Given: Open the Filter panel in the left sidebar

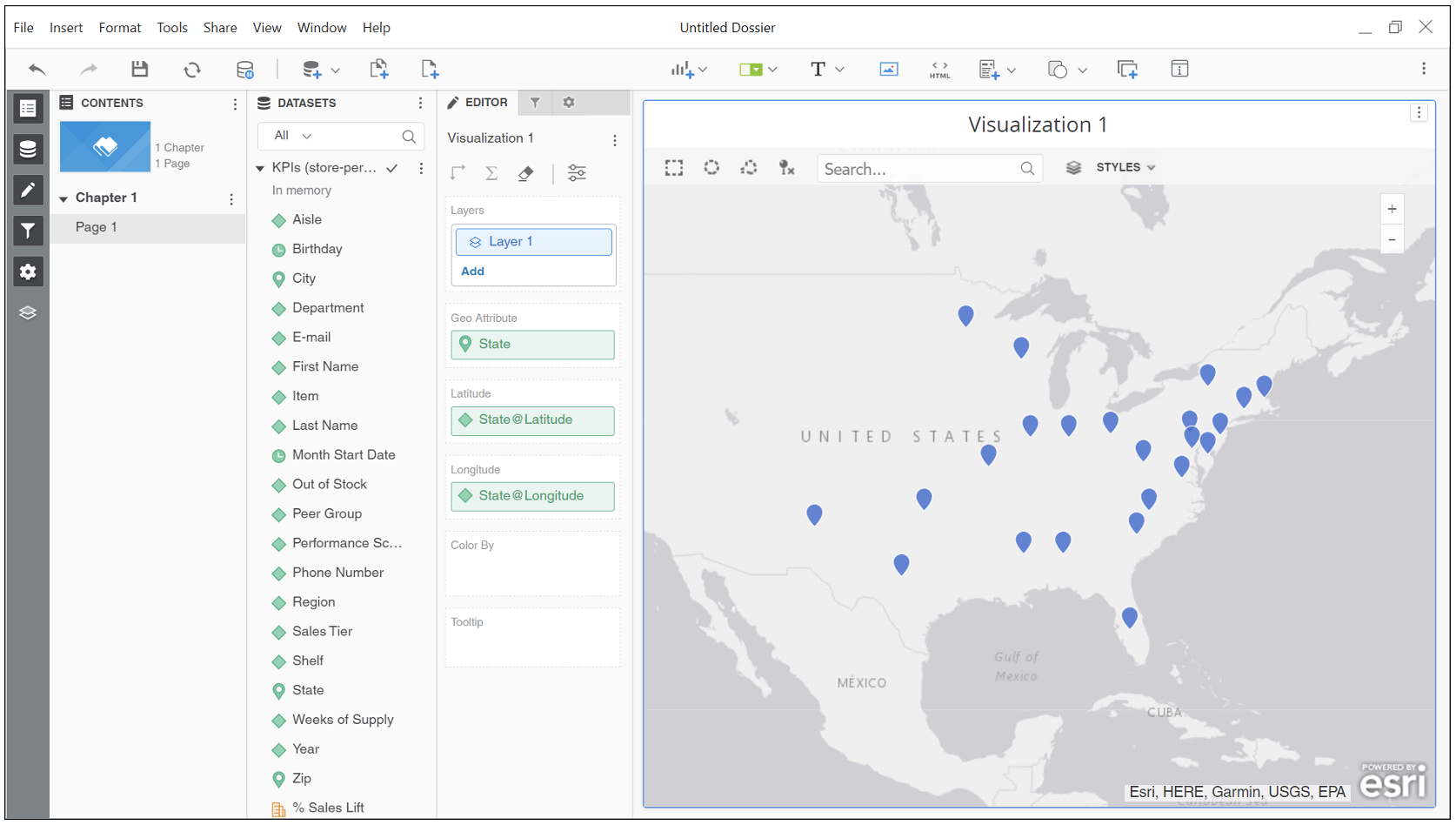Looking at the screenshot, I should tap(28, 231).
